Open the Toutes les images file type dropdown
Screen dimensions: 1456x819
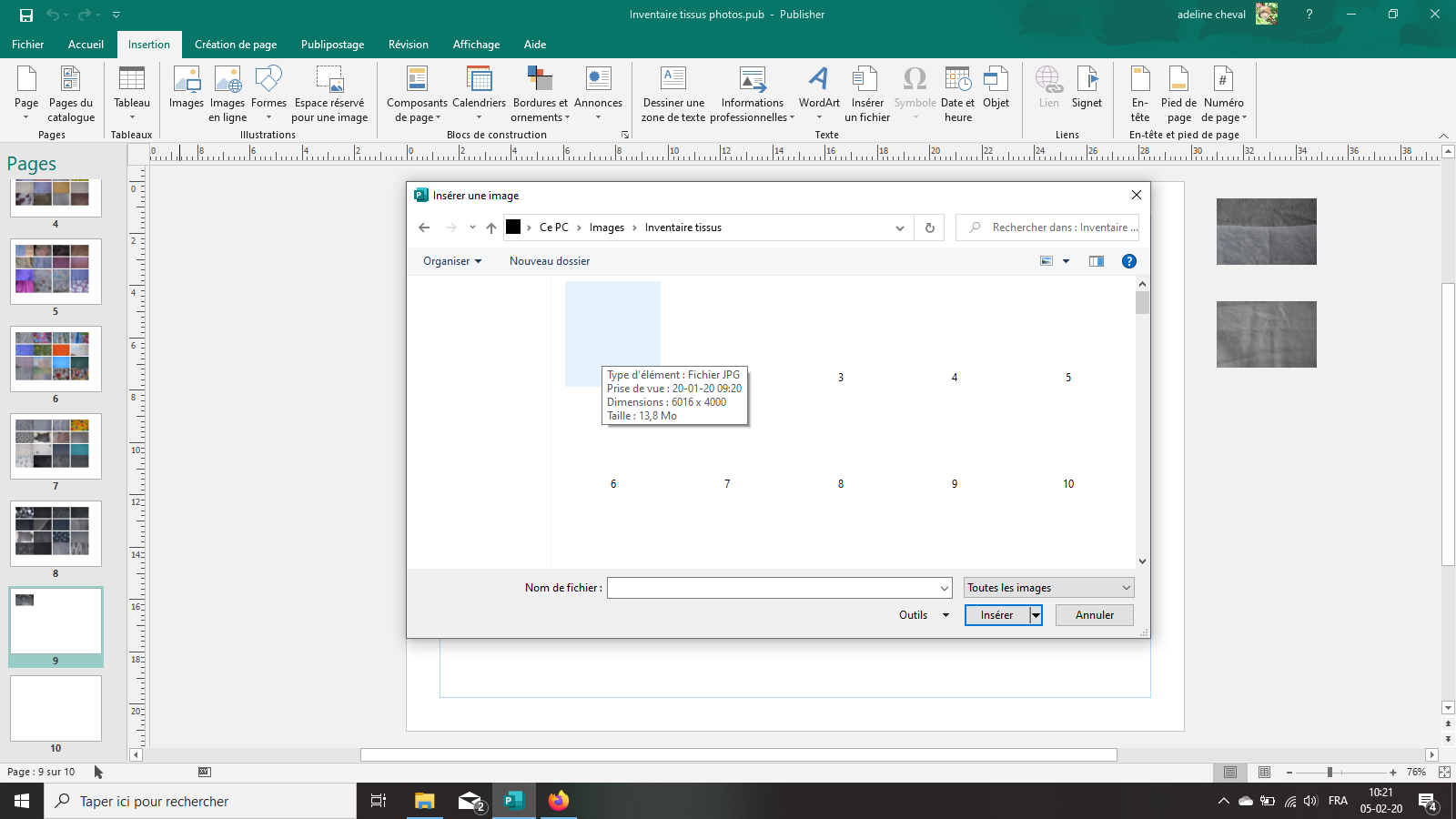[1048, 588]
